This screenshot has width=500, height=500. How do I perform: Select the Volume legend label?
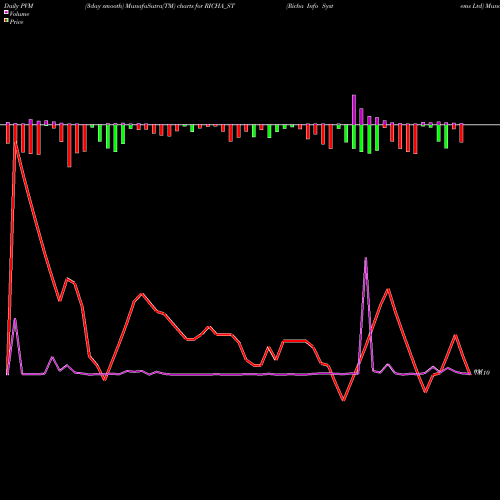(19, 14)
